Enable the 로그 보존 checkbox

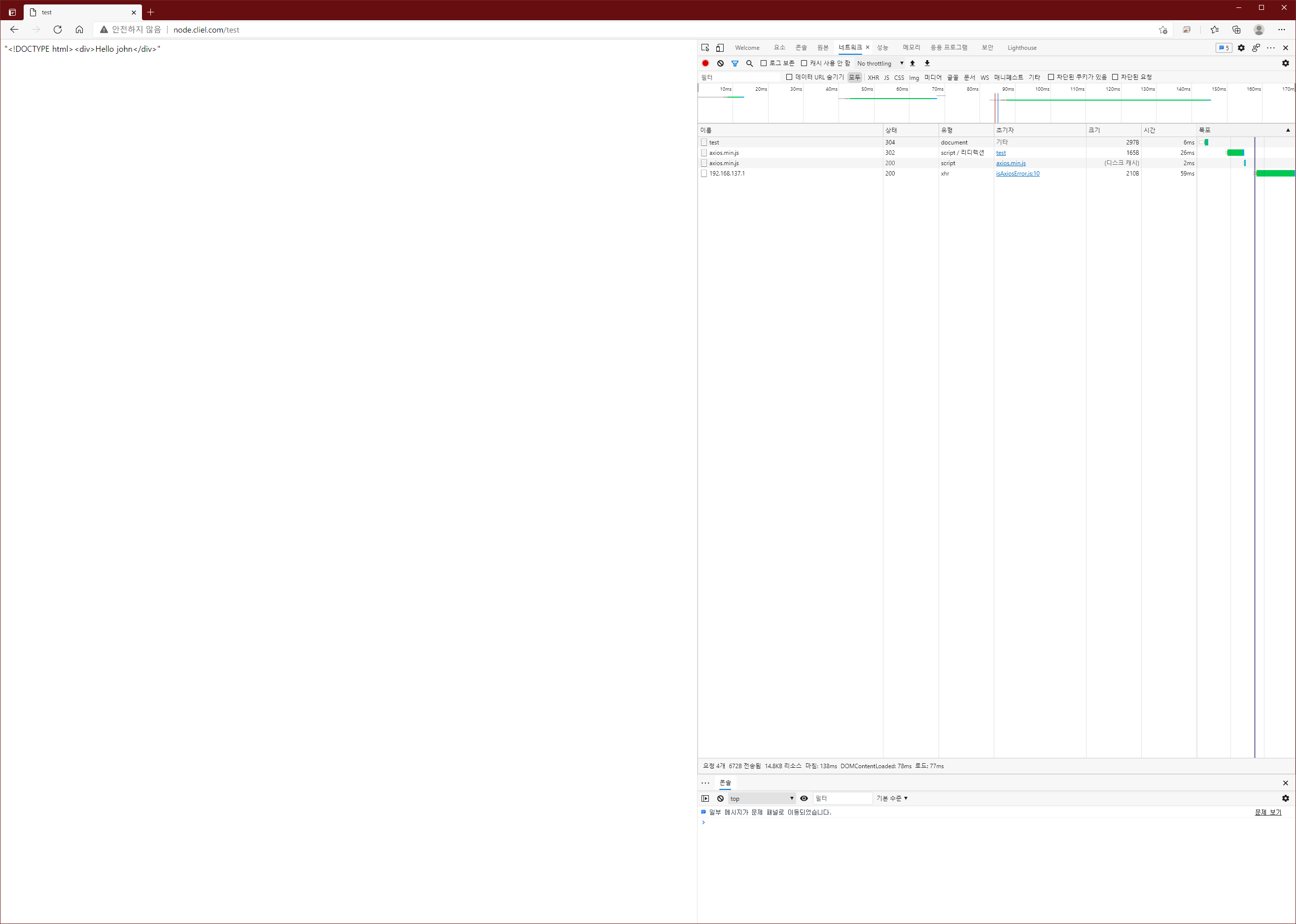pos(764,63)
